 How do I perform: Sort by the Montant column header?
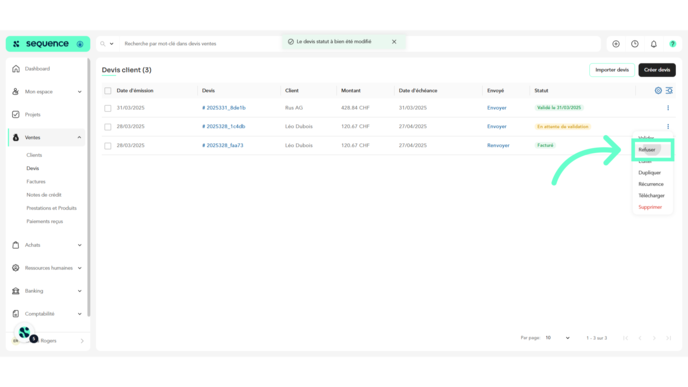[351, 91]
